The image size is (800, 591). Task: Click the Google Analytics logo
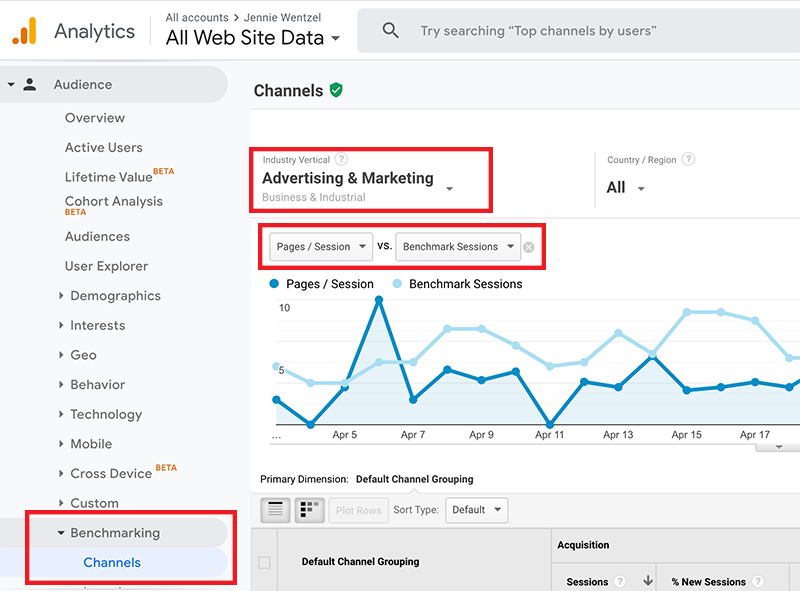[24, 31]
